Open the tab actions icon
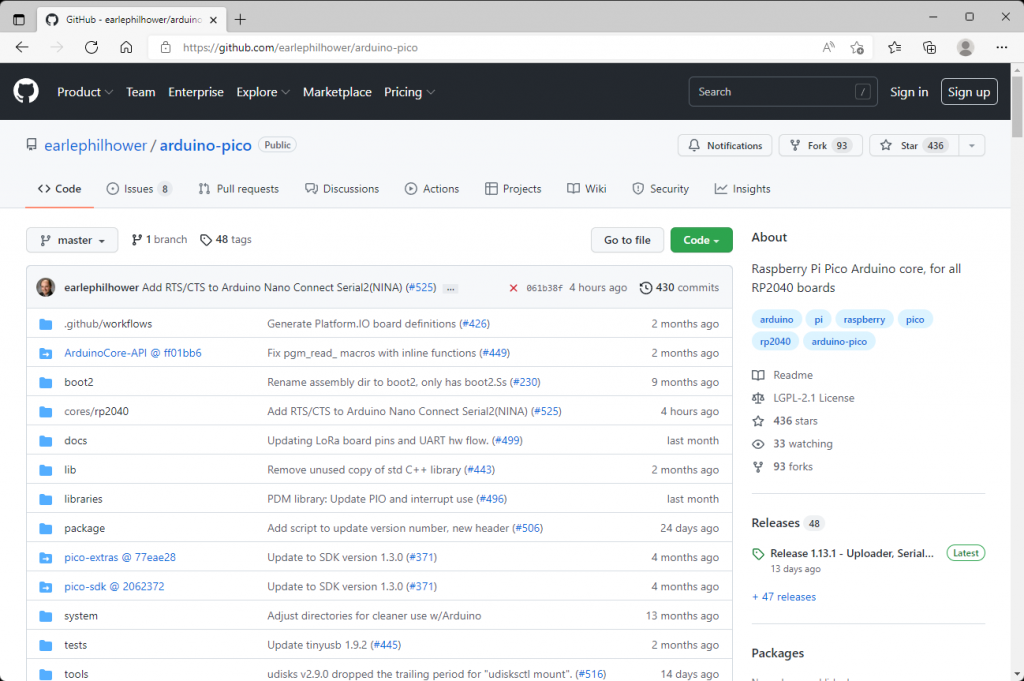Image resolution: width=1024 pixels, height=681 pixels. pos(19,20)
